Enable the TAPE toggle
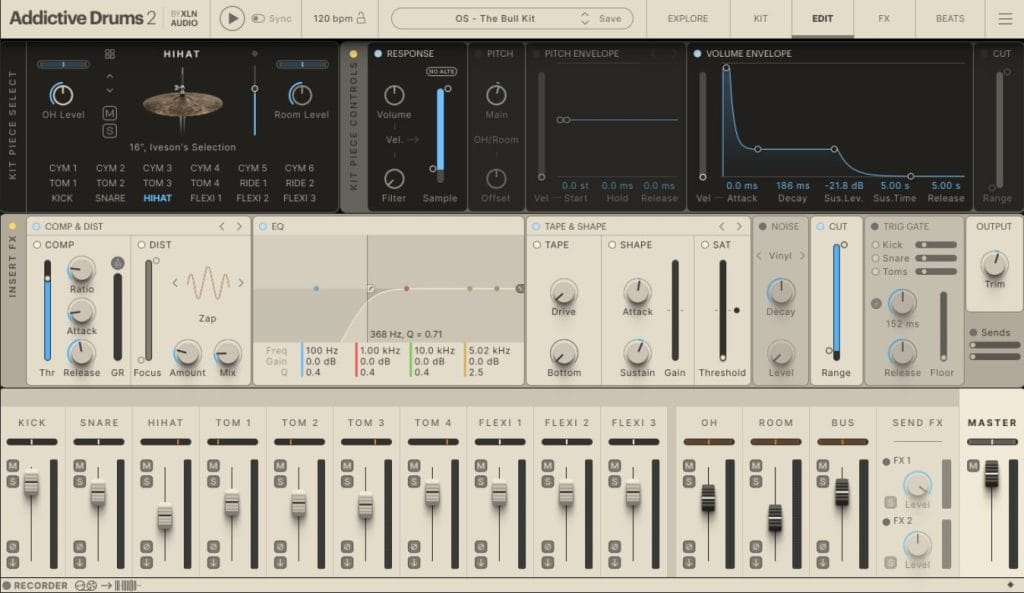This screenshot has width=1024, height=593. pyautogui.click(x=537, y=244)
